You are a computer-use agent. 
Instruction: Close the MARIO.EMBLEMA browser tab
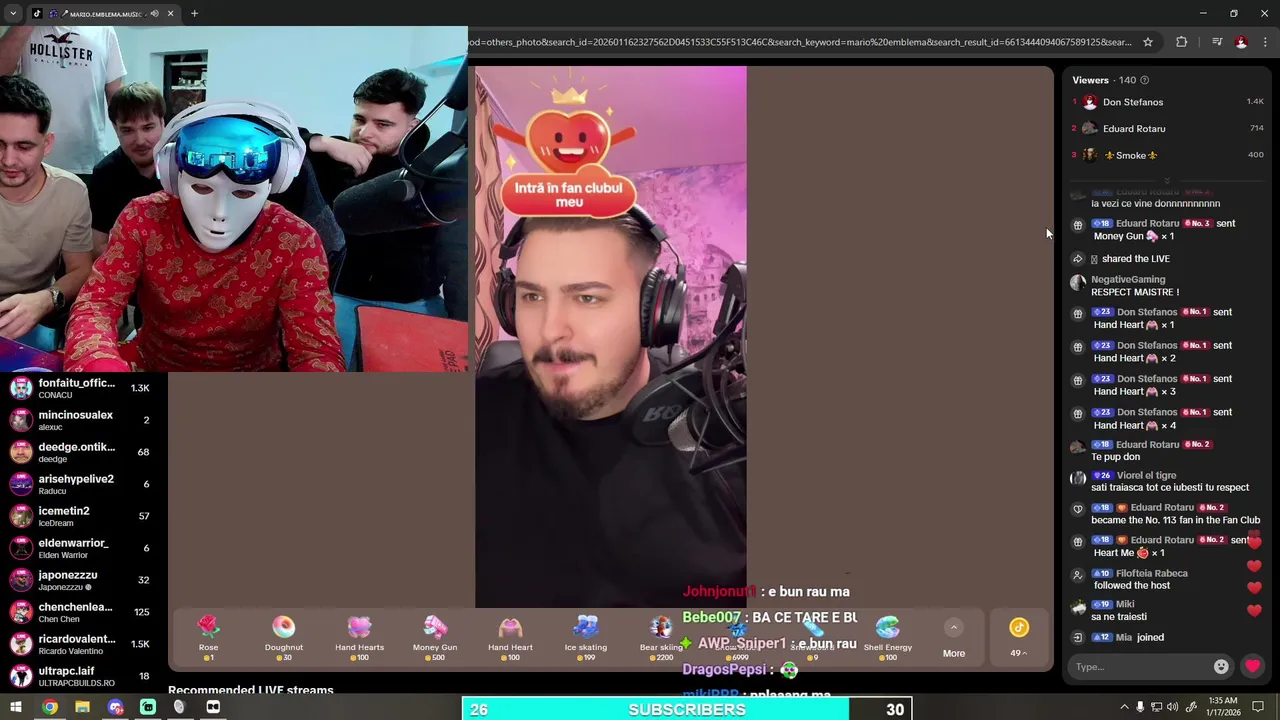pos(170,13)
